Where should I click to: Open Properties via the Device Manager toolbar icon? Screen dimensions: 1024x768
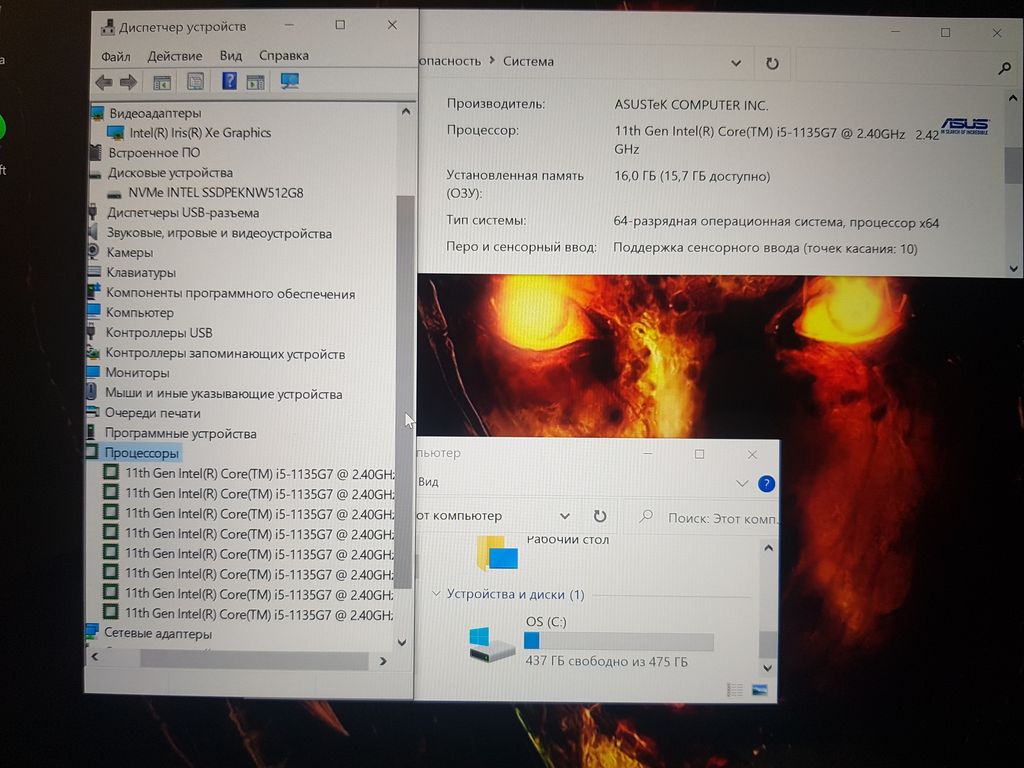coord(196,82)
